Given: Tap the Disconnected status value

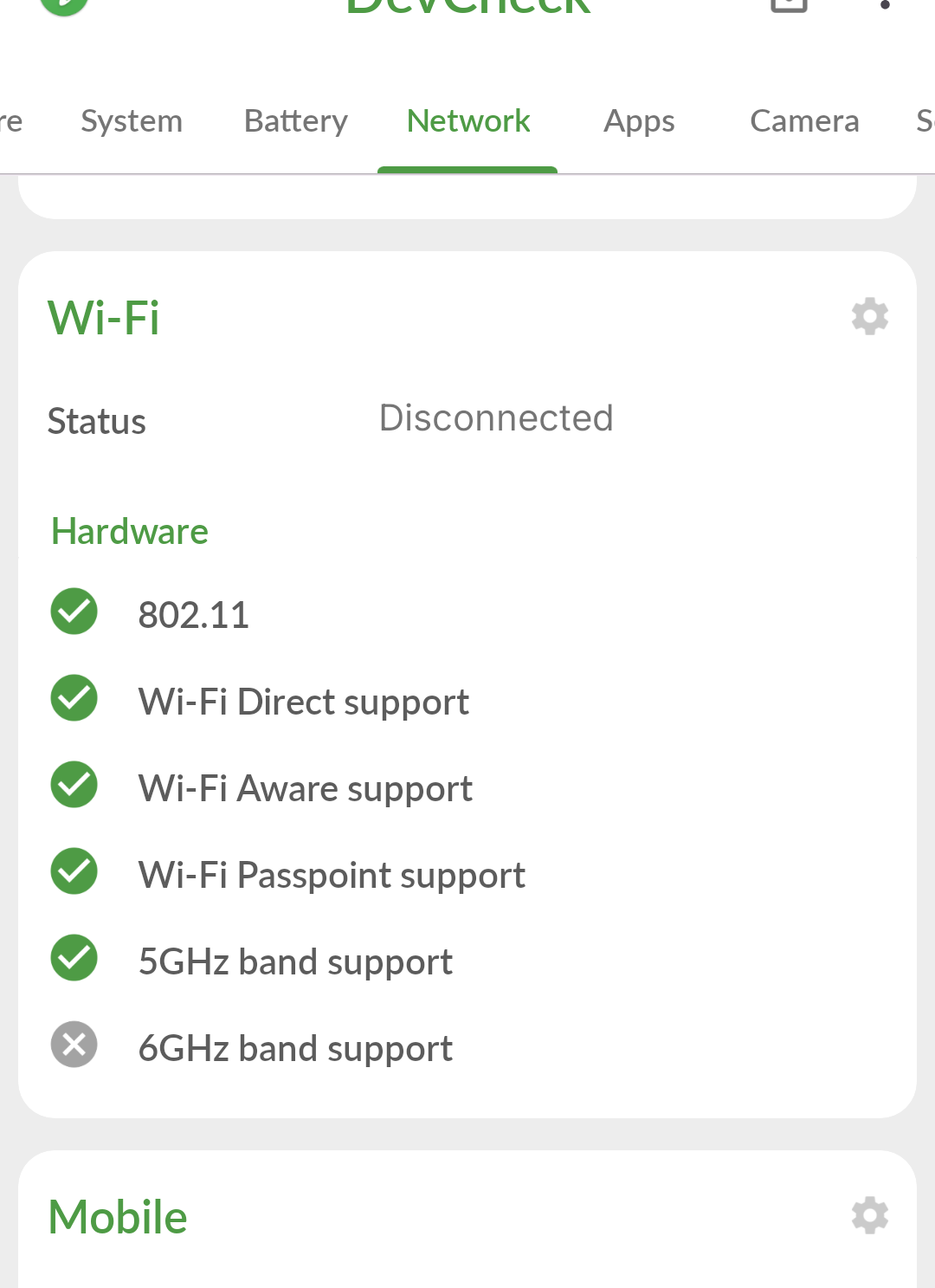Looking at the screenshot, I should (496, 418).
